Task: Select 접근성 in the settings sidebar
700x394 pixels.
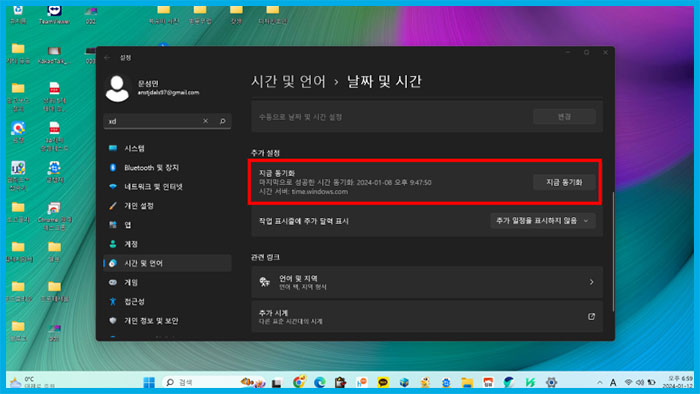Action: click(167, 302)
